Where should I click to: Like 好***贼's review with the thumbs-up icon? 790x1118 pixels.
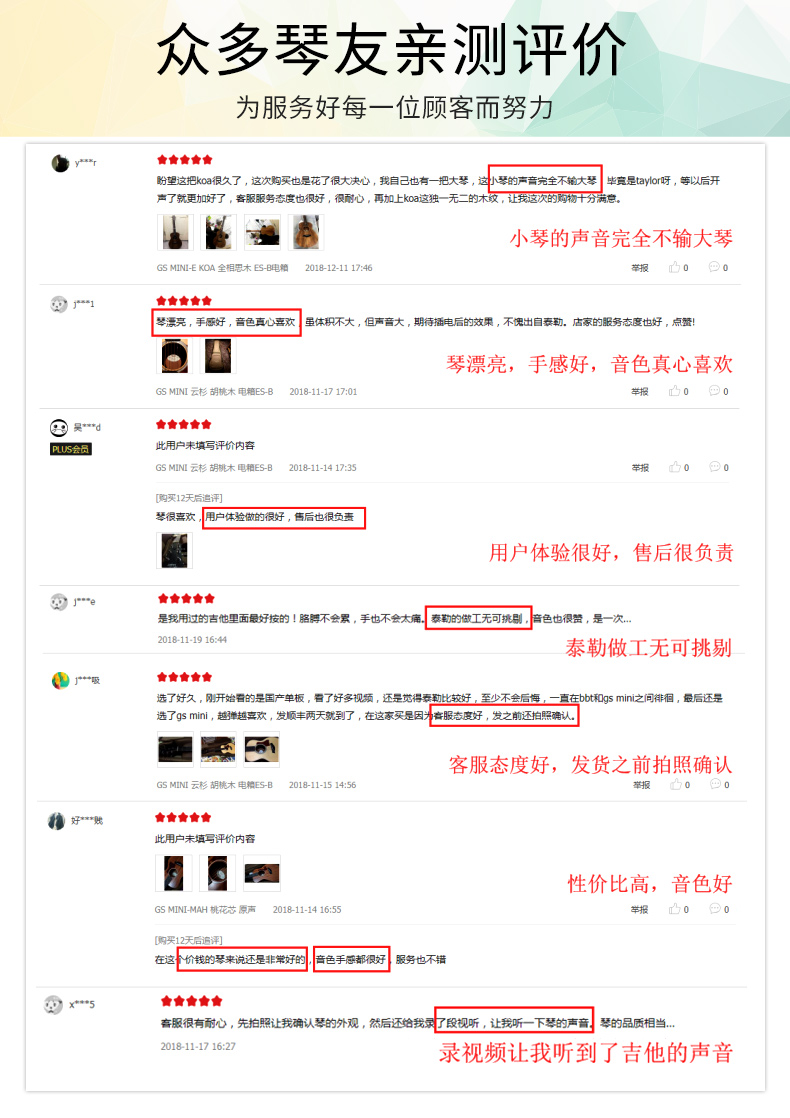(x=674, y=909)
